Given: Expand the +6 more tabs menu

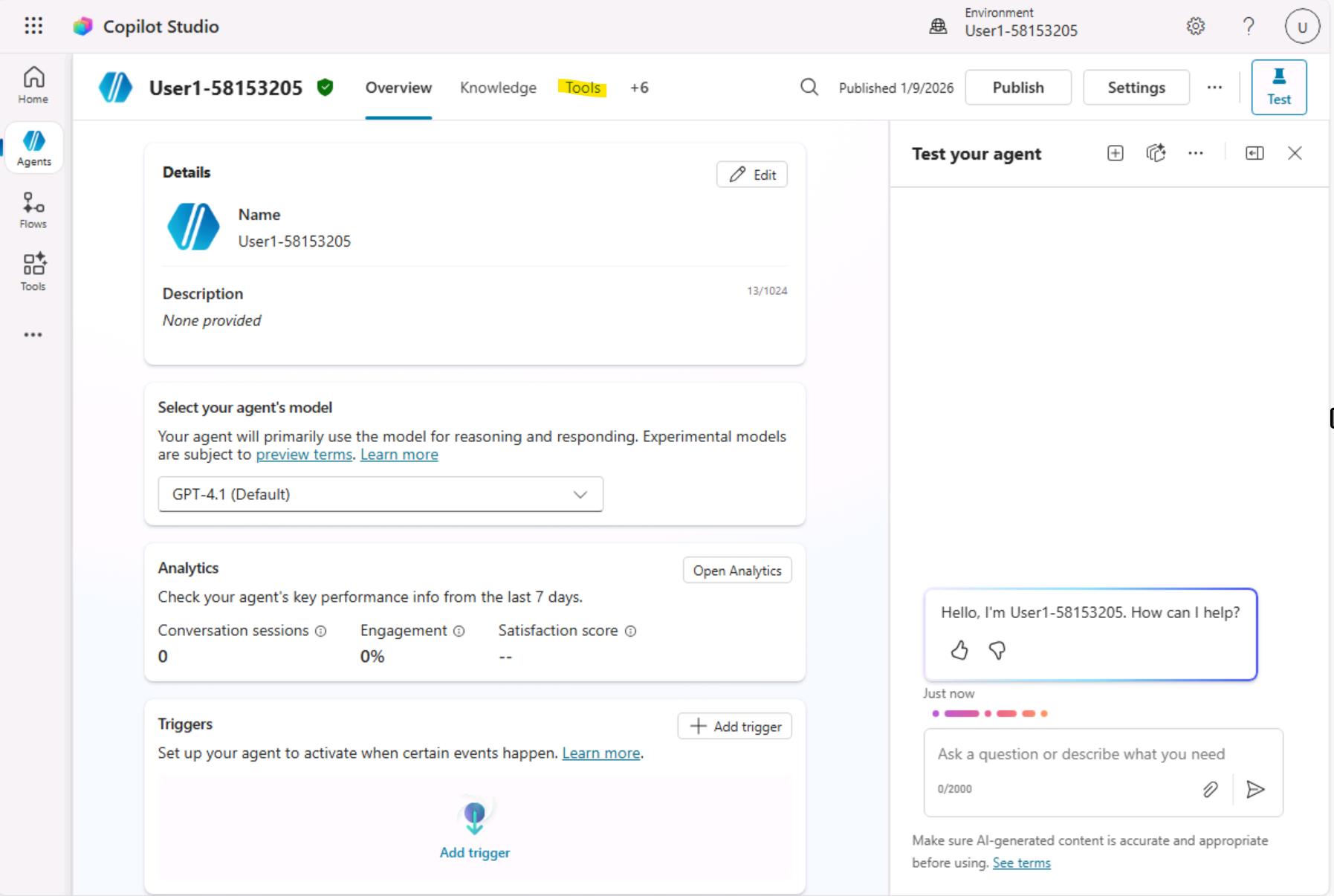Looking at the screenshot, I should tap(639, 88).
